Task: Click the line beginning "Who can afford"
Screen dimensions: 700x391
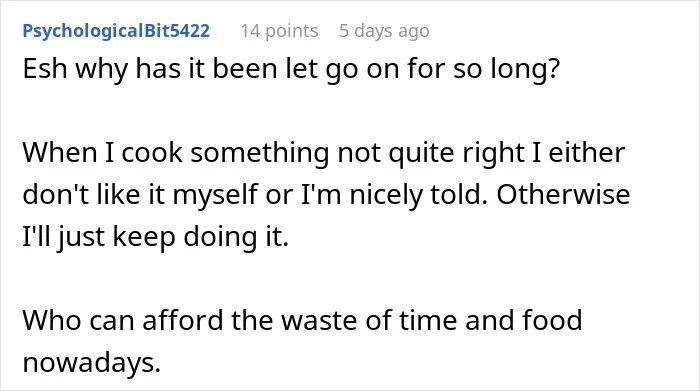Action: (302, 320)
